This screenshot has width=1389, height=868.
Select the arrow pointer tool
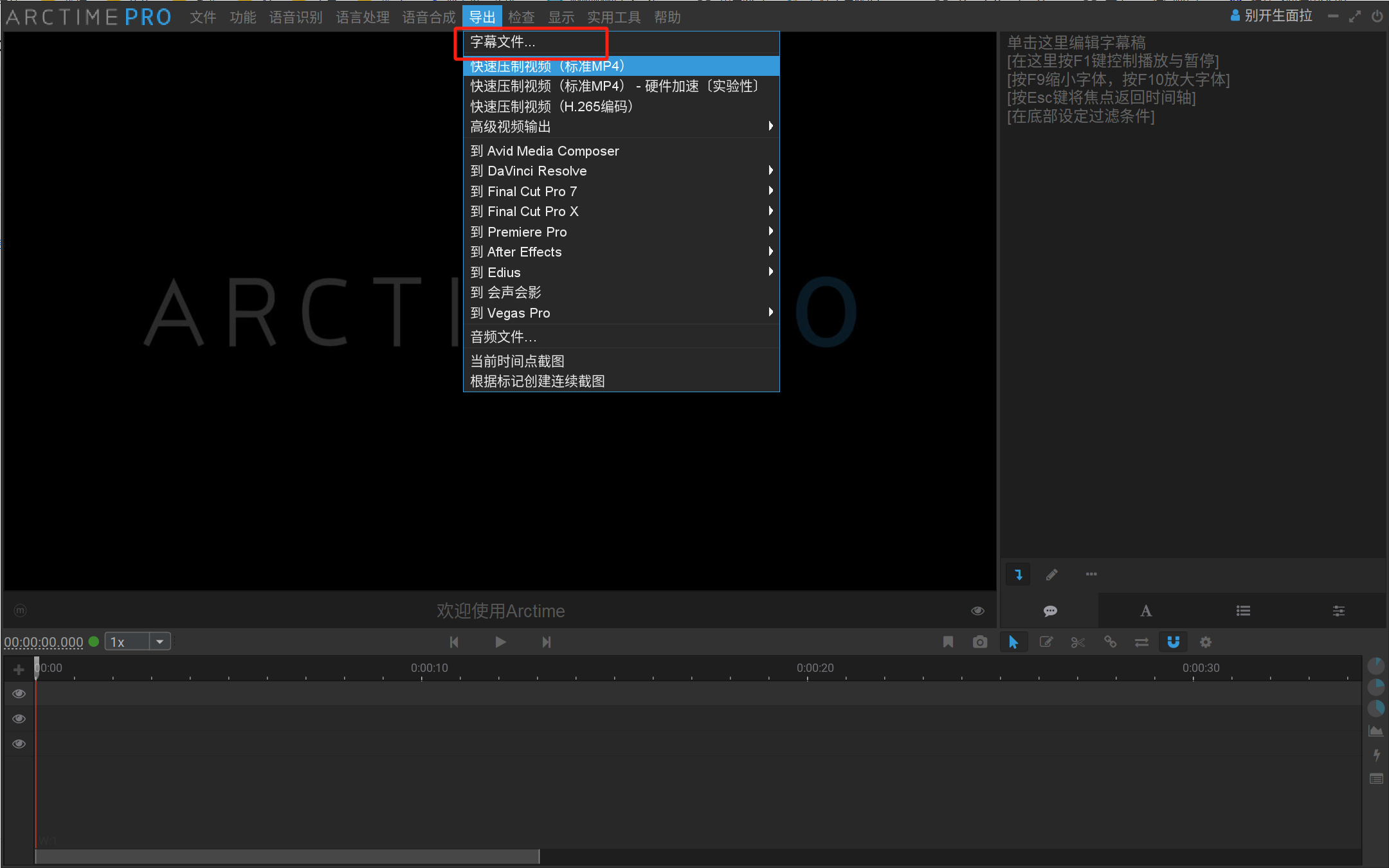pyautogui.click(x=1013, y=642)
